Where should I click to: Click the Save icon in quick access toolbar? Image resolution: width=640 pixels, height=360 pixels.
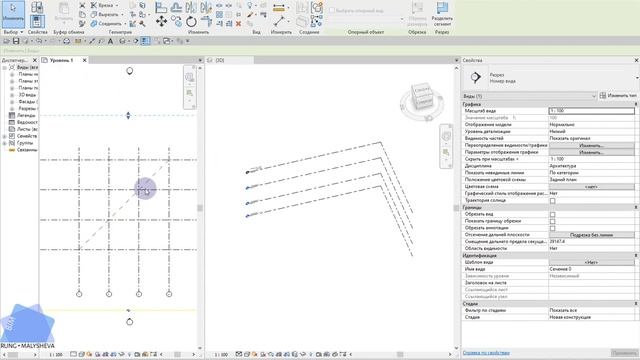[16, 41]
